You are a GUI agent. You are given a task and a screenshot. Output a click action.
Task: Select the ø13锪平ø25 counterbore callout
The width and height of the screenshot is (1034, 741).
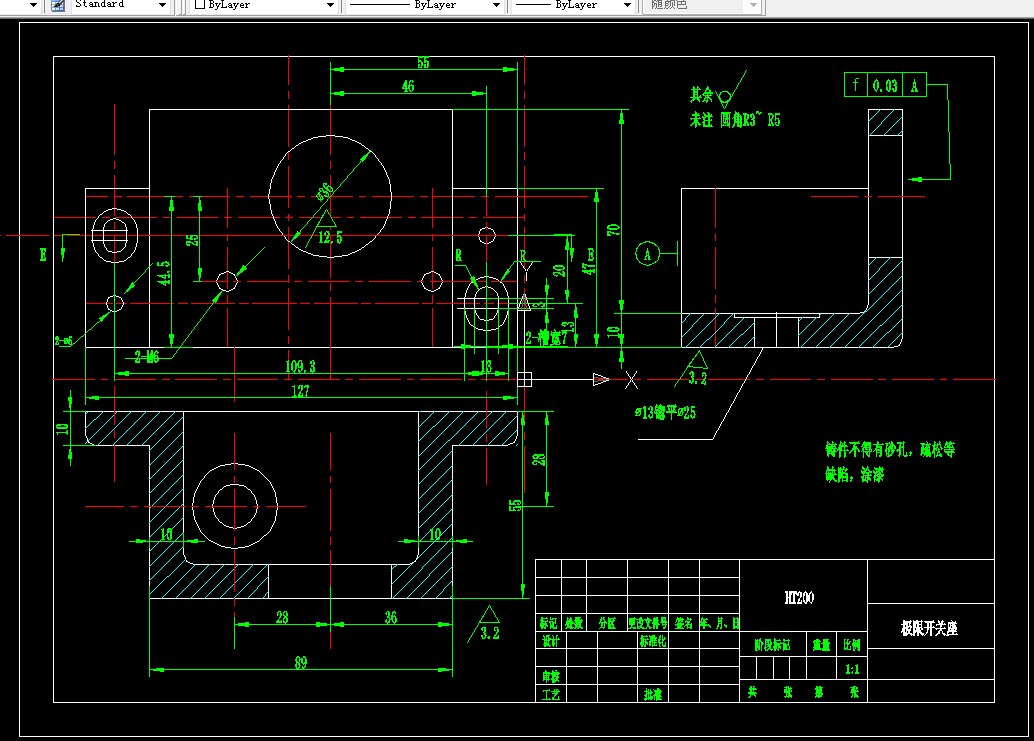coord(665,413)
